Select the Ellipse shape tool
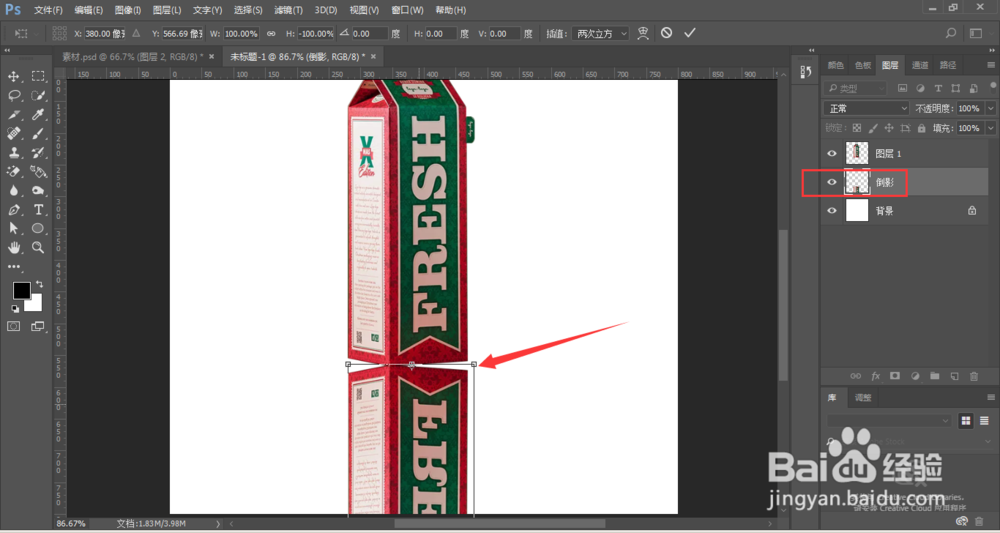 [x=38, y=228]
